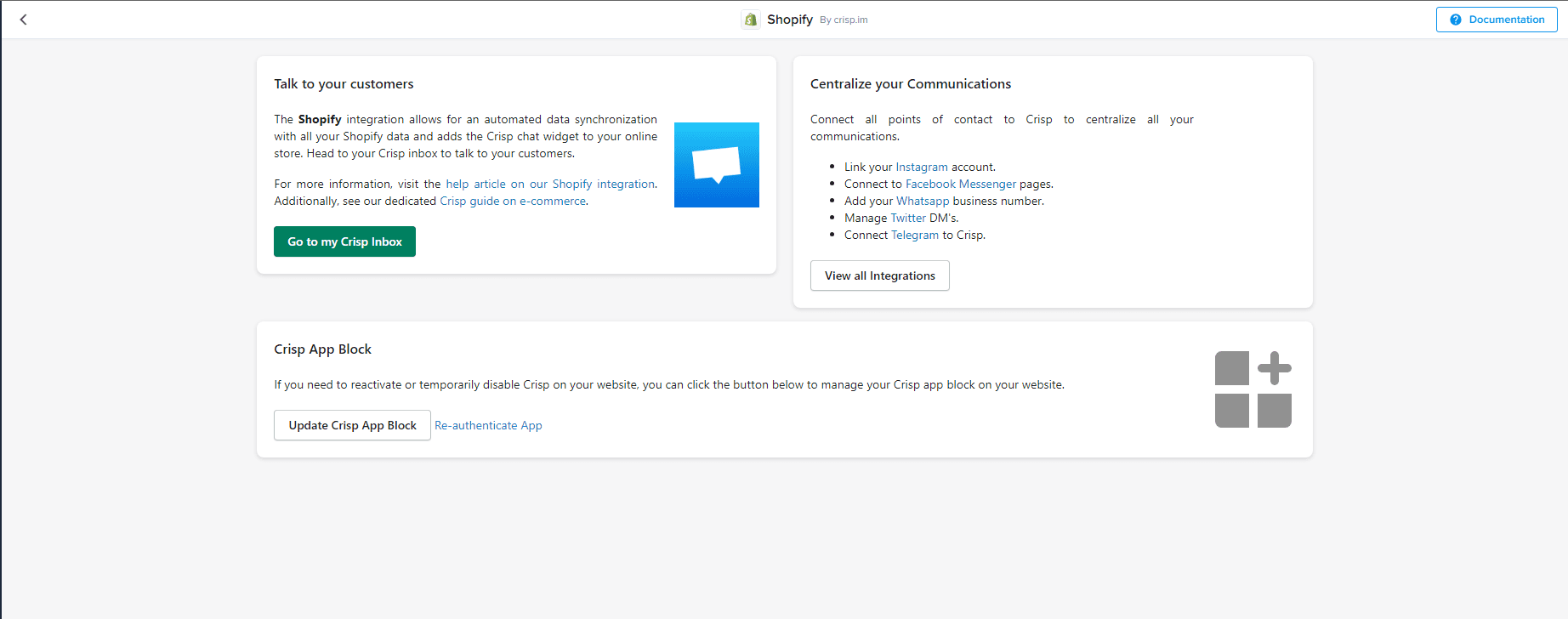Open the Telegram link
The height and width of the screenshot is (619, 1568).
(915, 235)
